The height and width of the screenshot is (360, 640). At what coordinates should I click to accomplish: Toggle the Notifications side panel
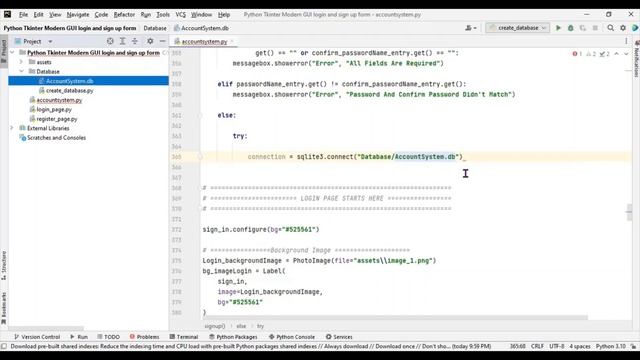pyautogui.click(x=636, y=58)
